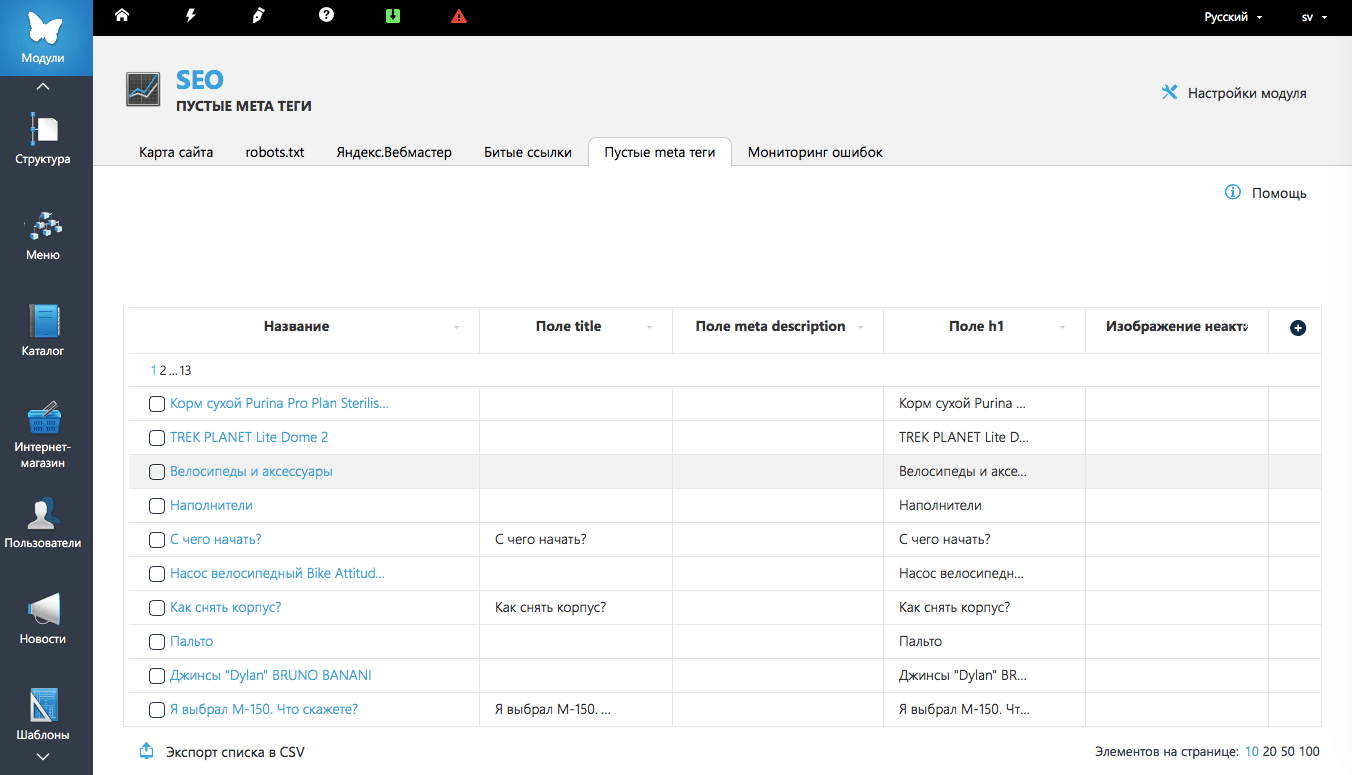
Task: Check the Корм сухой Purina row checkbox
Action: pos(157,404)
